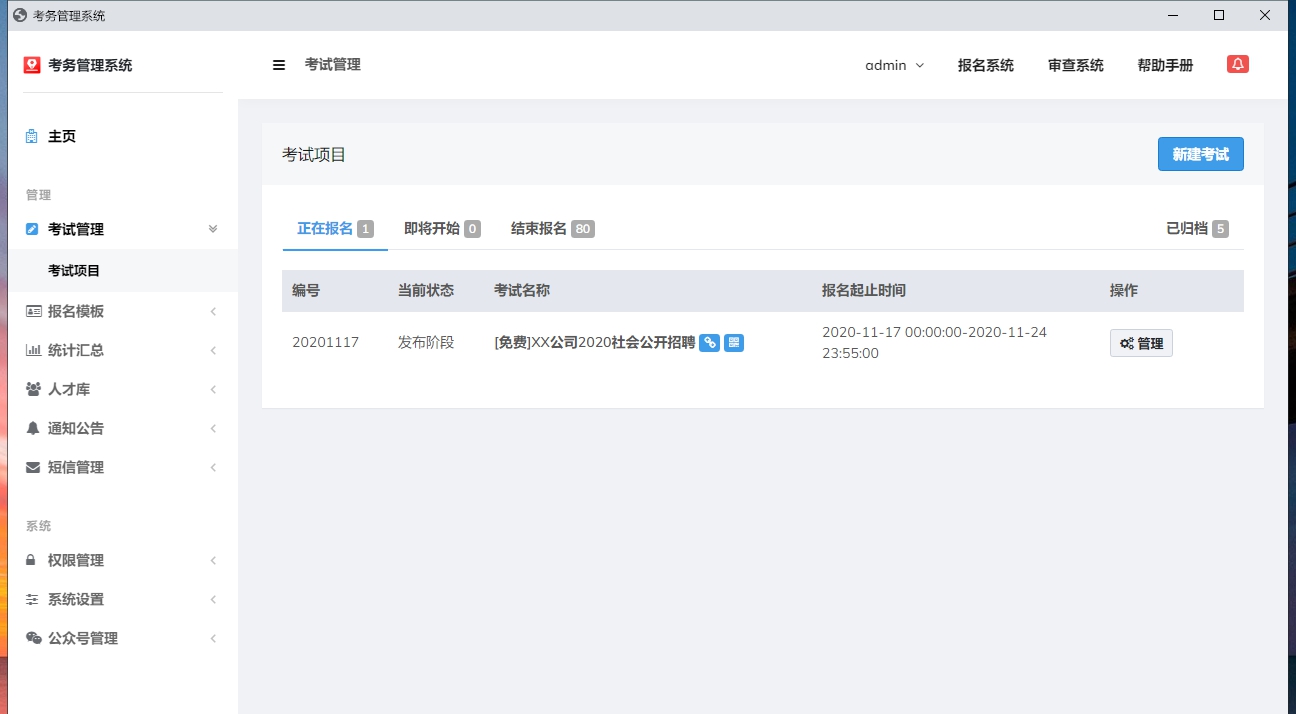
Task: Select the 权限管理 lock icon
Action: click(31, 560)
